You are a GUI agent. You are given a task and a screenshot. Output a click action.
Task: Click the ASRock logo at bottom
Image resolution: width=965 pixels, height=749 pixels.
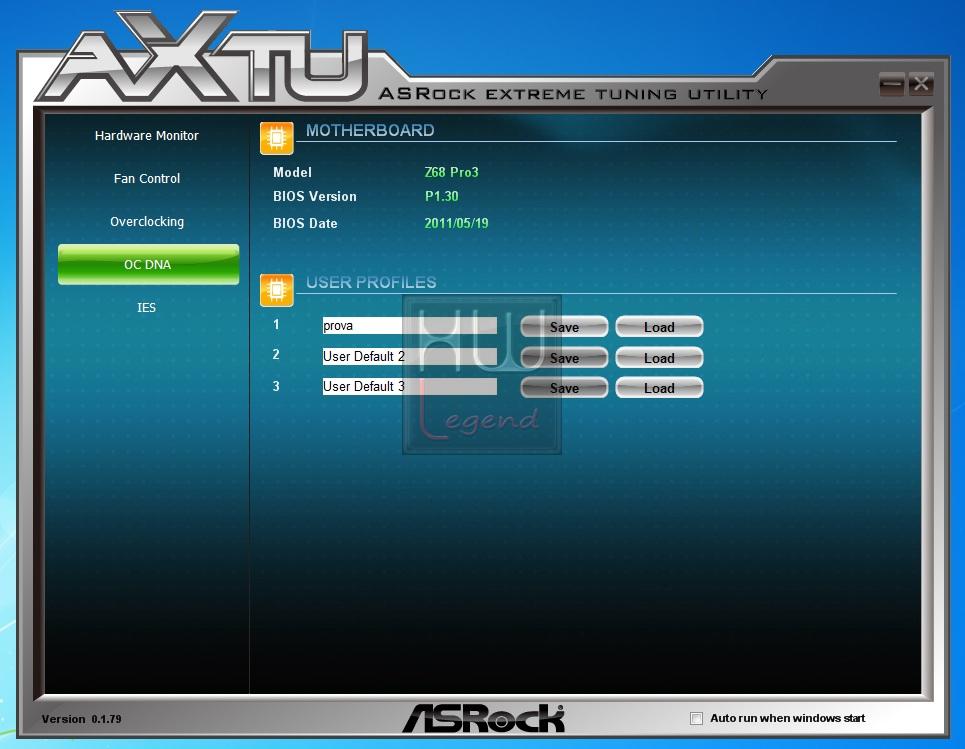pyautogui.click(x=484, y=718)
